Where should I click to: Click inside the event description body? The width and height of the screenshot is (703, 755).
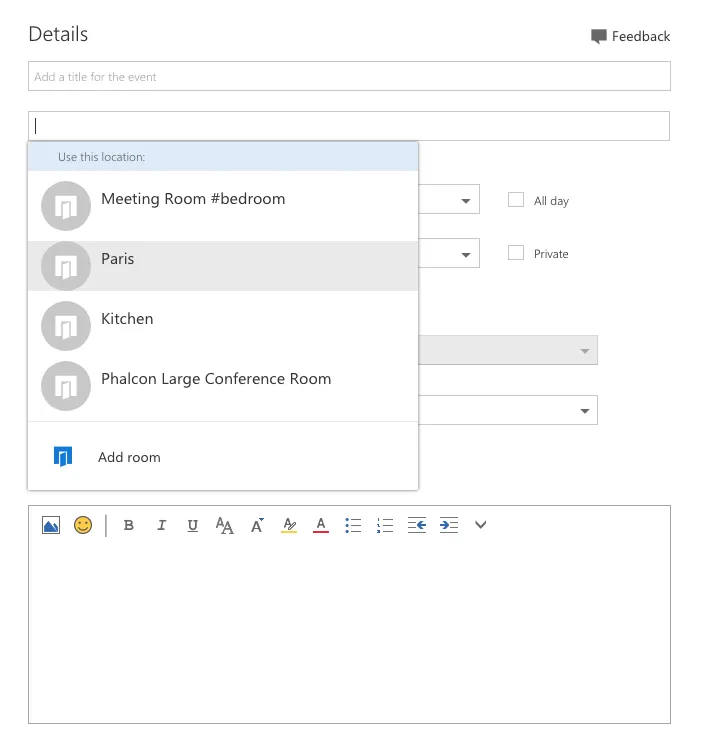click(x=349, y=631)
